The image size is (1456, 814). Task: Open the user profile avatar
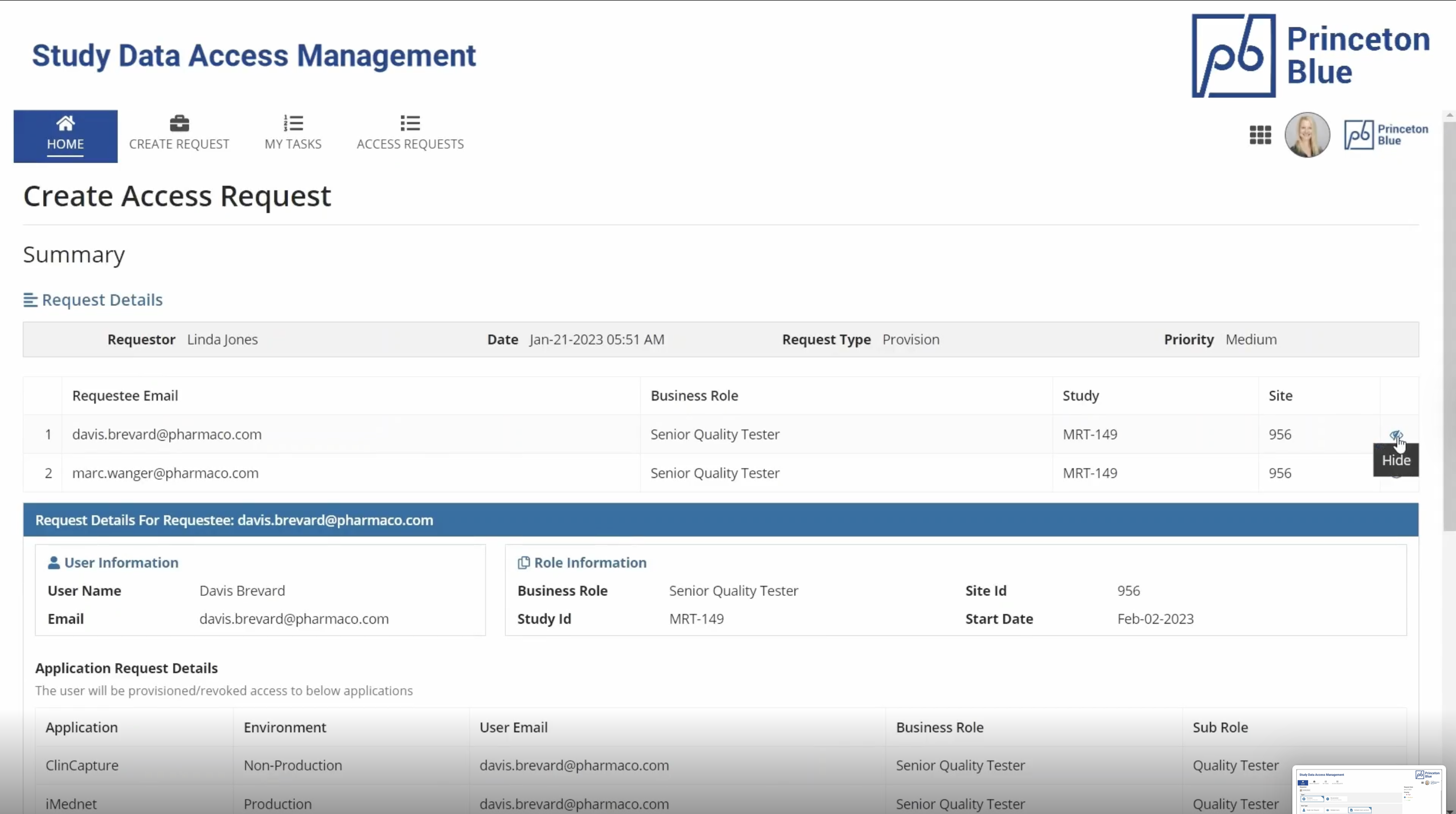tap(1307, 135)
